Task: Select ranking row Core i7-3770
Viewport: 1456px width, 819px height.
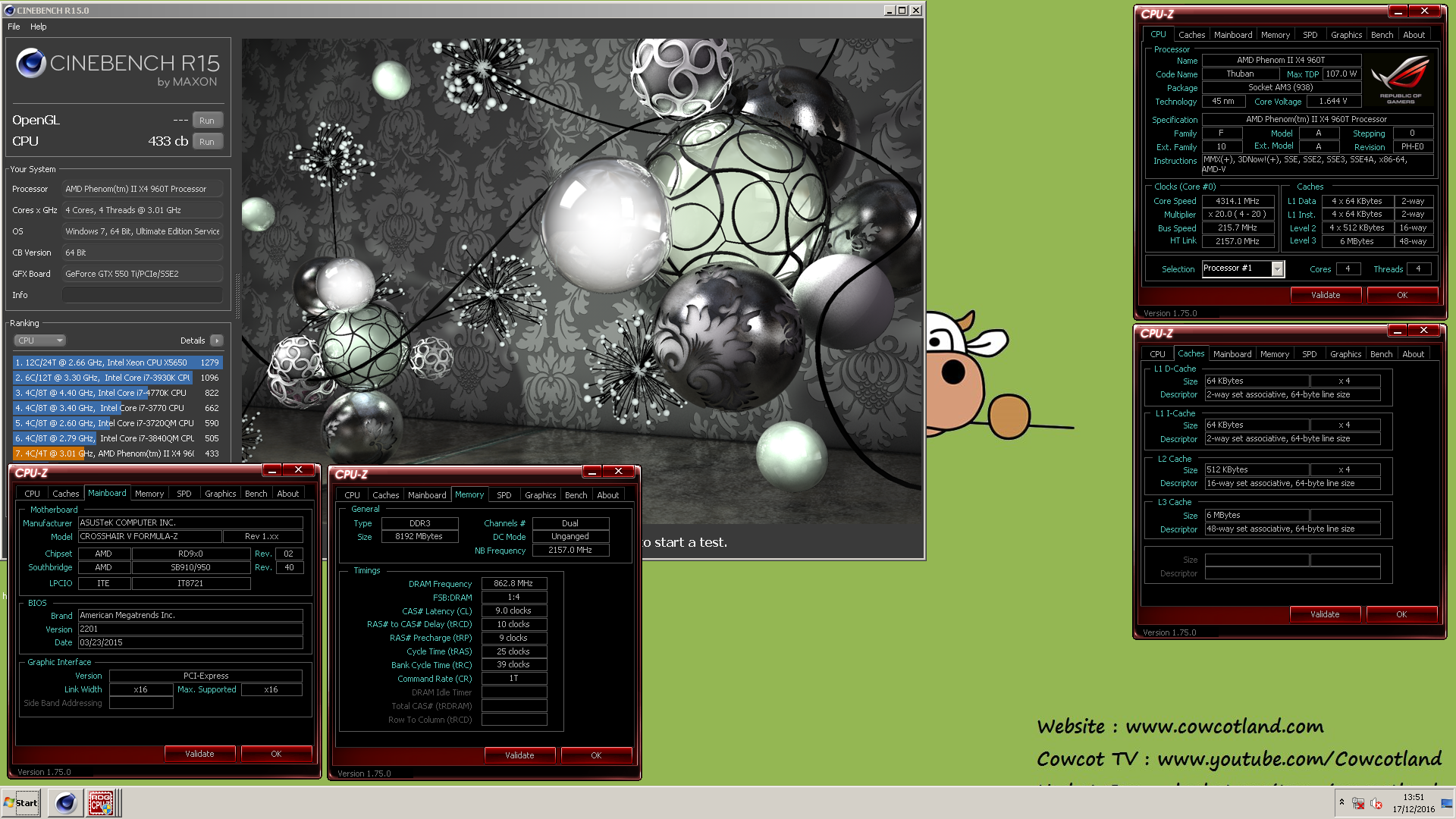Action: 118,408
